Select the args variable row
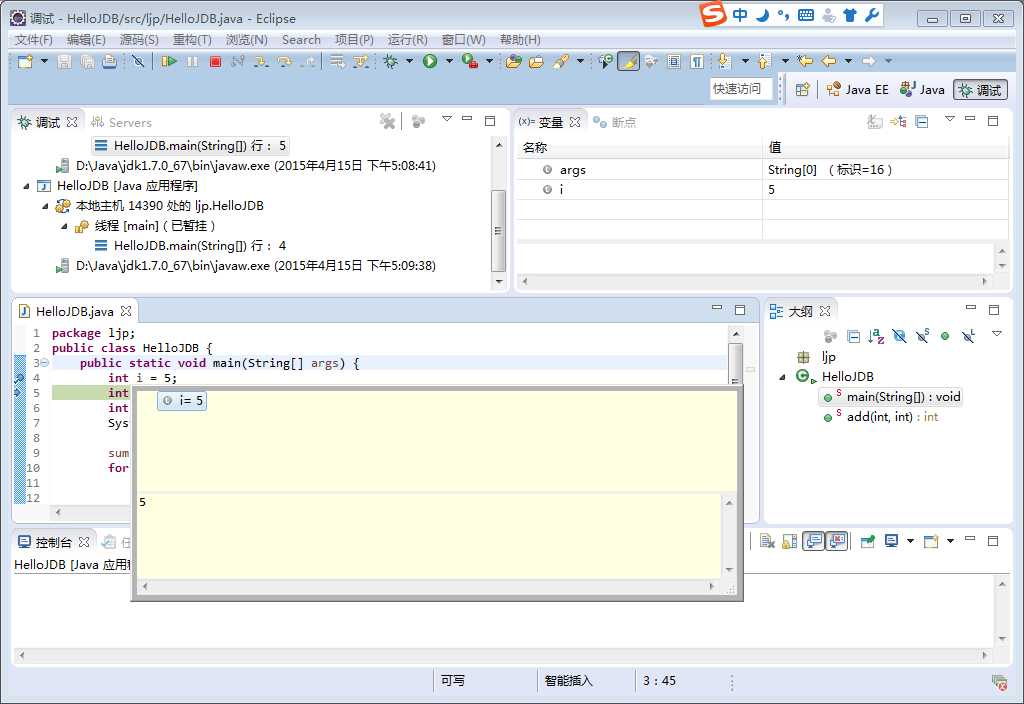The height and width of the screenshot is (704, 1024). [762, 170]
